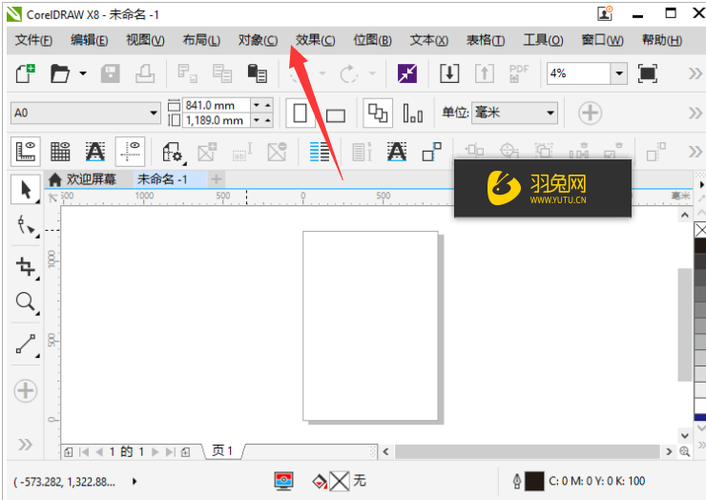Adjust page width stepper arrows
Viewport: 706px width, 500px height.
(x=262, y=105)
